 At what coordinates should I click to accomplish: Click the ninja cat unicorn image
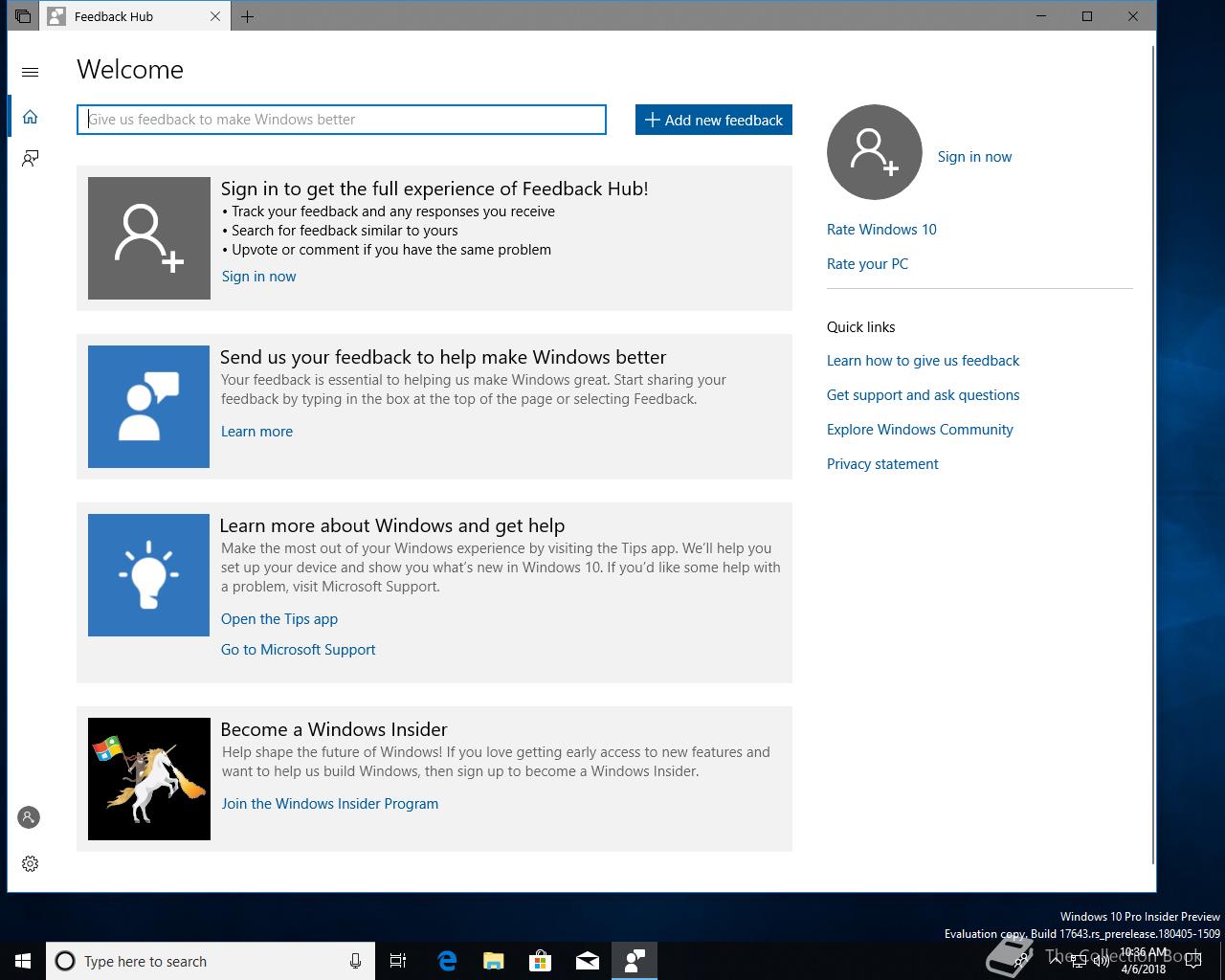[x=149, y=779]
